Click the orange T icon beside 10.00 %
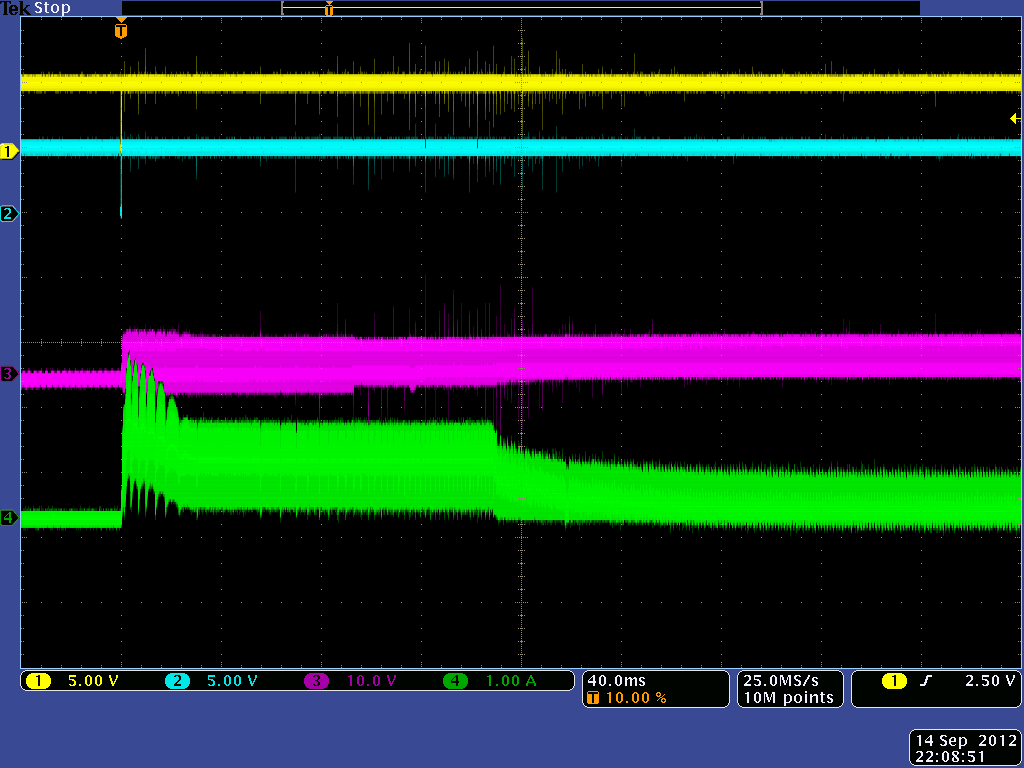Viewport: 1024px width, 768px height. pos(593,698)
